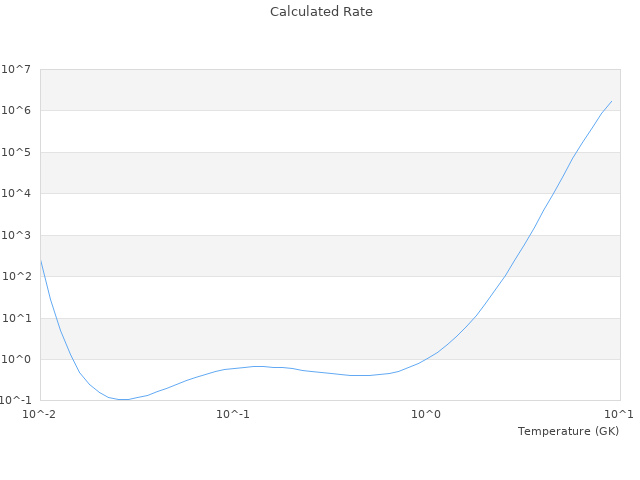Screen dimensions: 640x480
Task: Select the 10^6 y-axis tick label
Action: (16, 111)
